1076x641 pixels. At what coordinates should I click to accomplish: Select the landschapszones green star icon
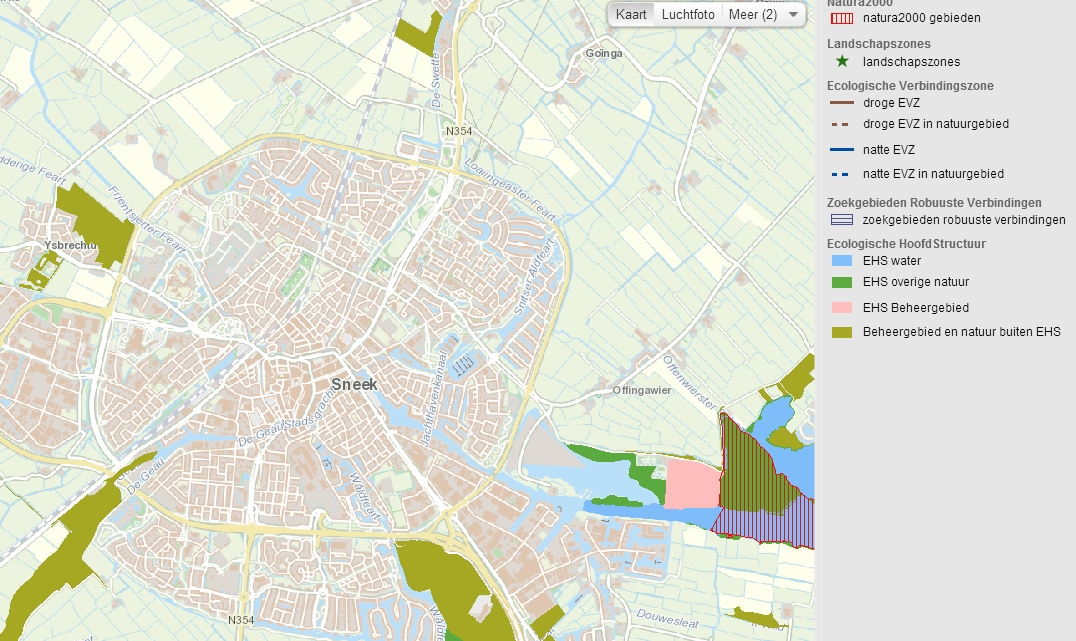click(840, 62)
